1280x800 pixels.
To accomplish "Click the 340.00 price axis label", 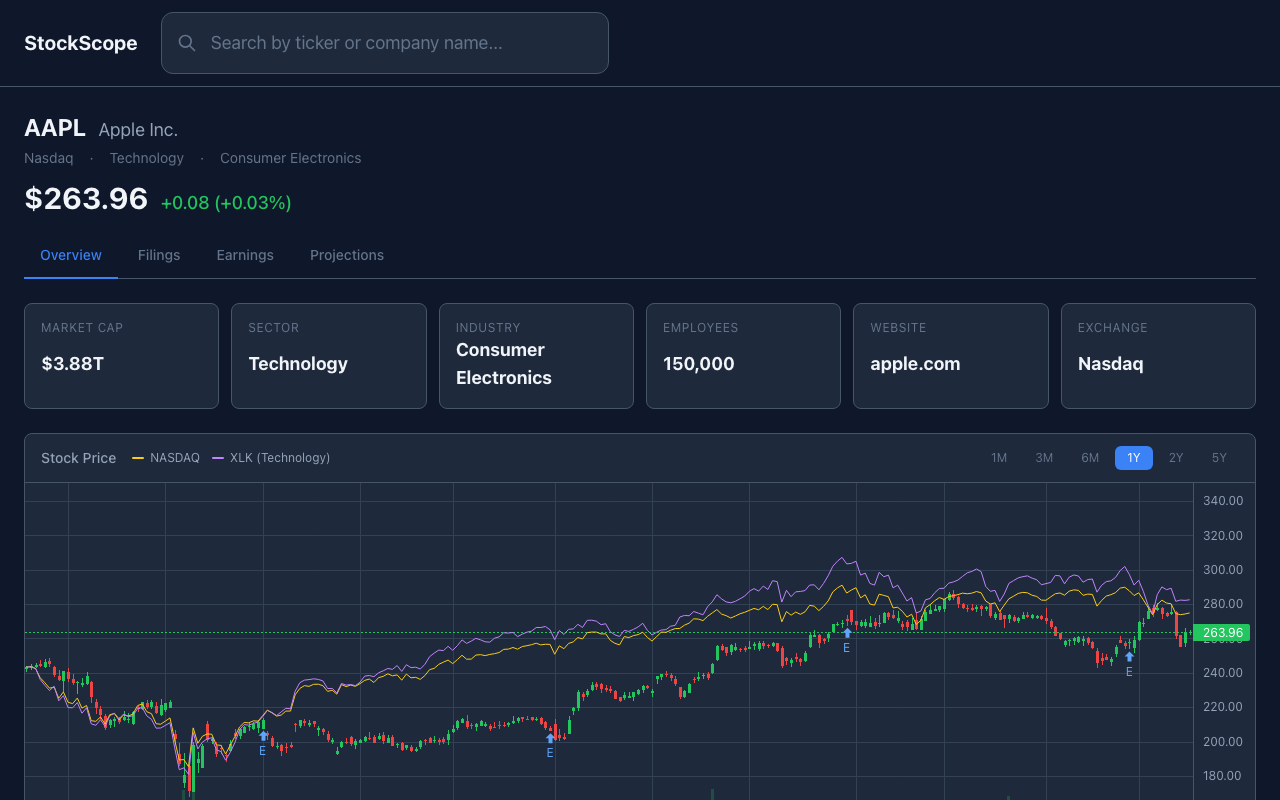I will [x=1222, y=501].
